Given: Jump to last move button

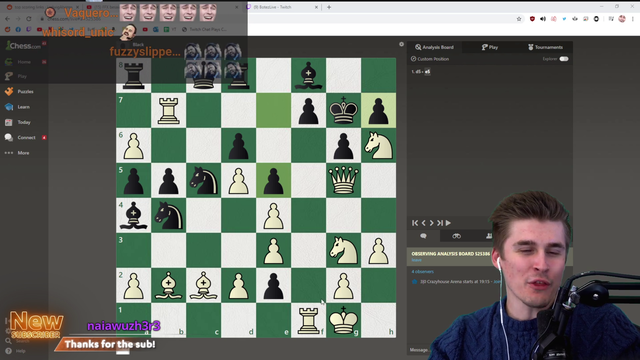Looking at the screenshot, I should (x=440, y=223).
